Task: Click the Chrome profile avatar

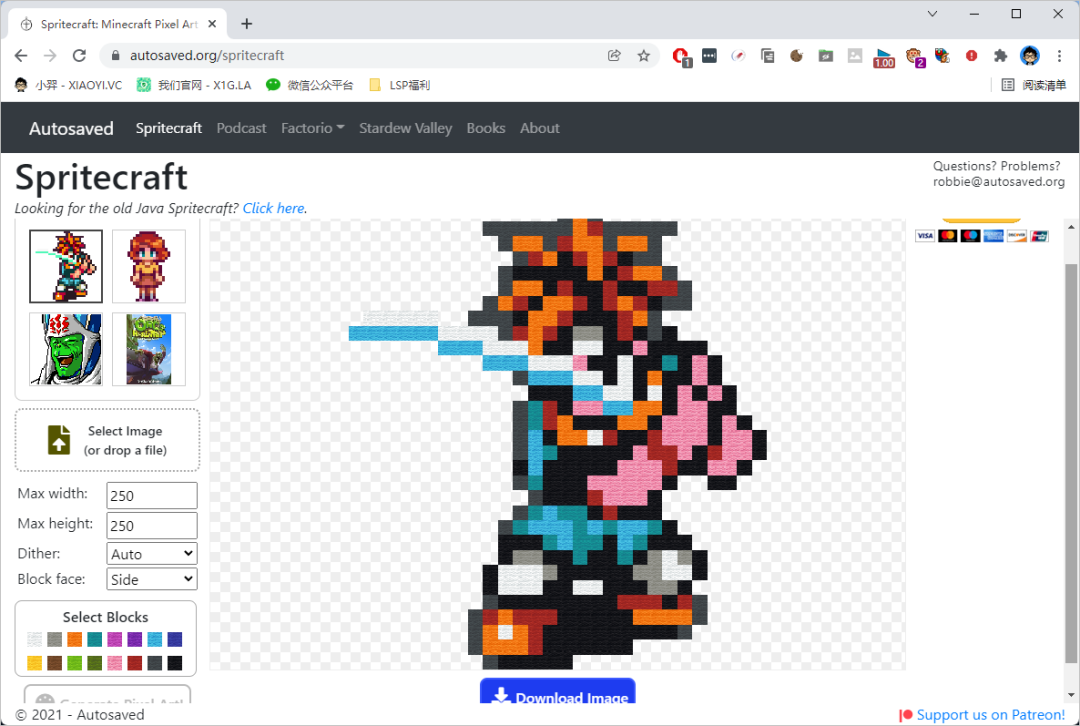Action: (x=1030, y=56)
